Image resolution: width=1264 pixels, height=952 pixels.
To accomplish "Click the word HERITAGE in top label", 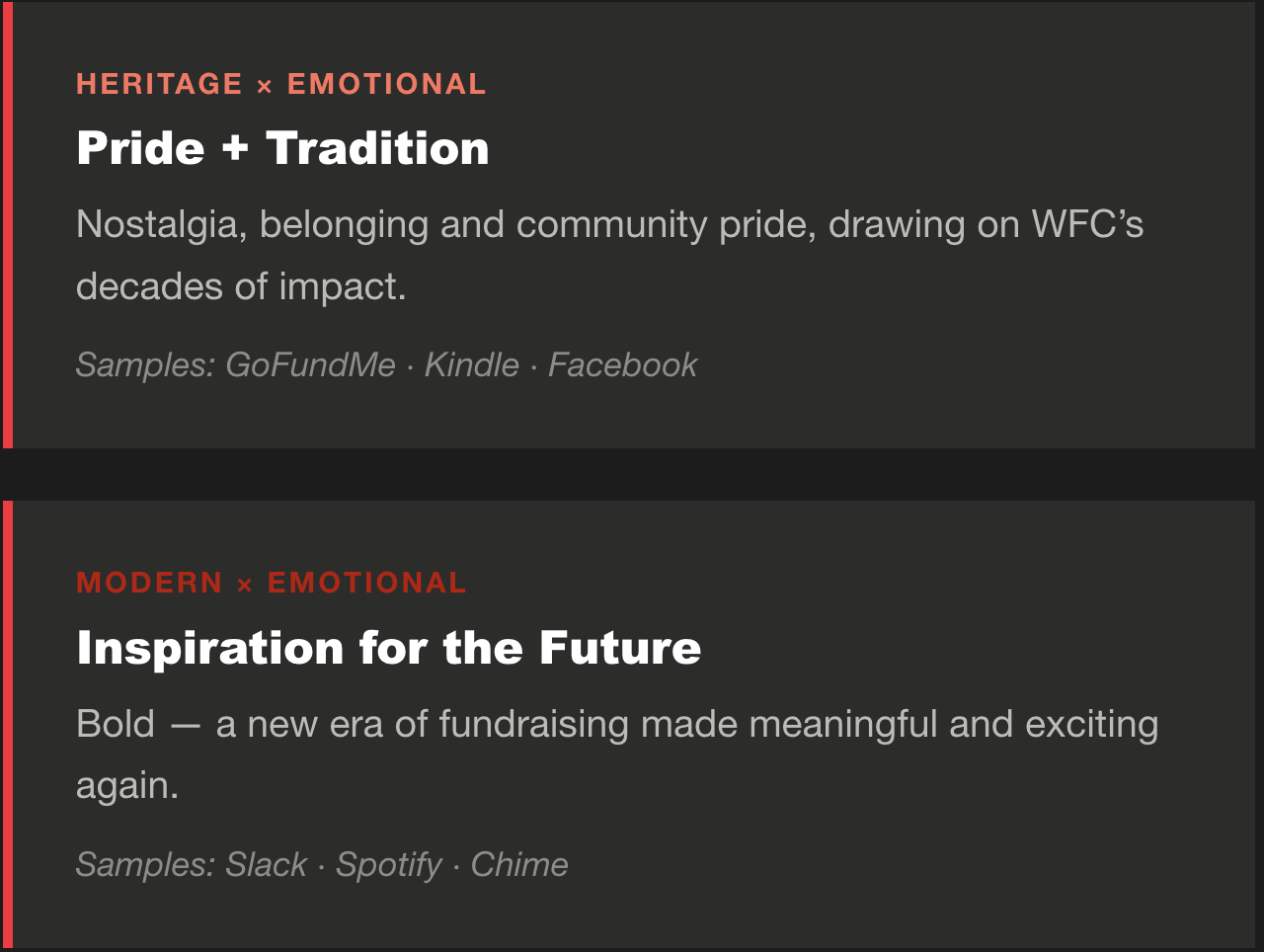I will point(159,84).
